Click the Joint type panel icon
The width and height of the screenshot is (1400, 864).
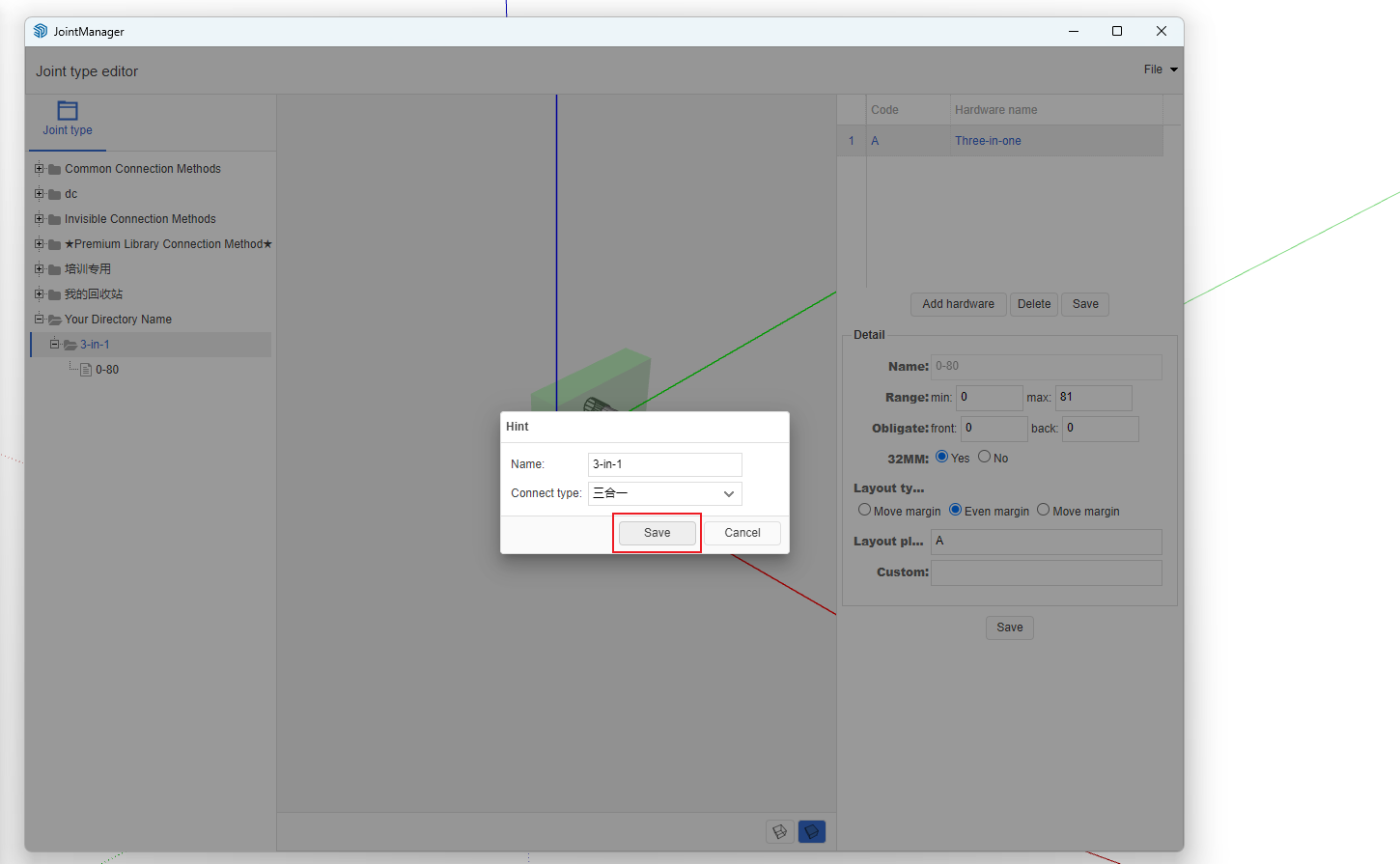click(x=68, y=111)
